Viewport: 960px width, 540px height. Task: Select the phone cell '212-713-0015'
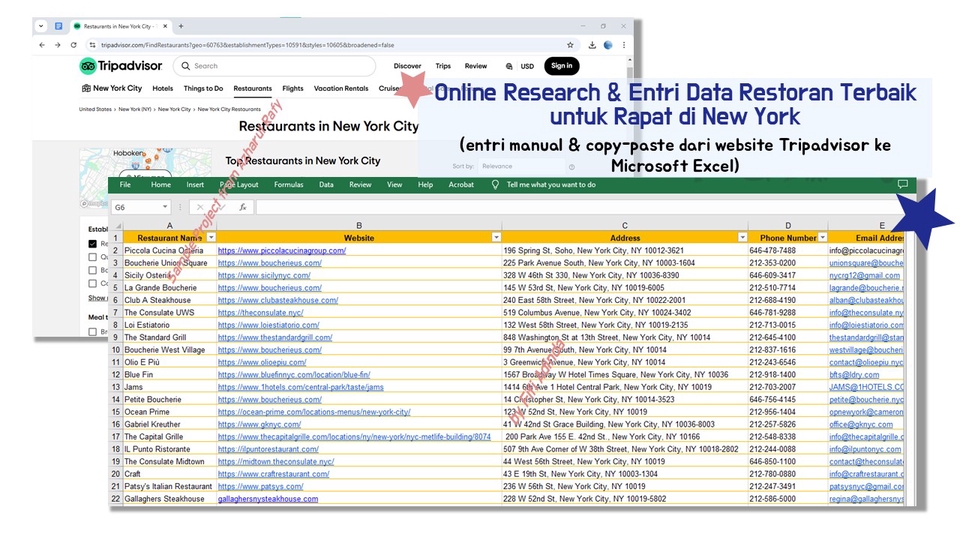tap(787, 325)
